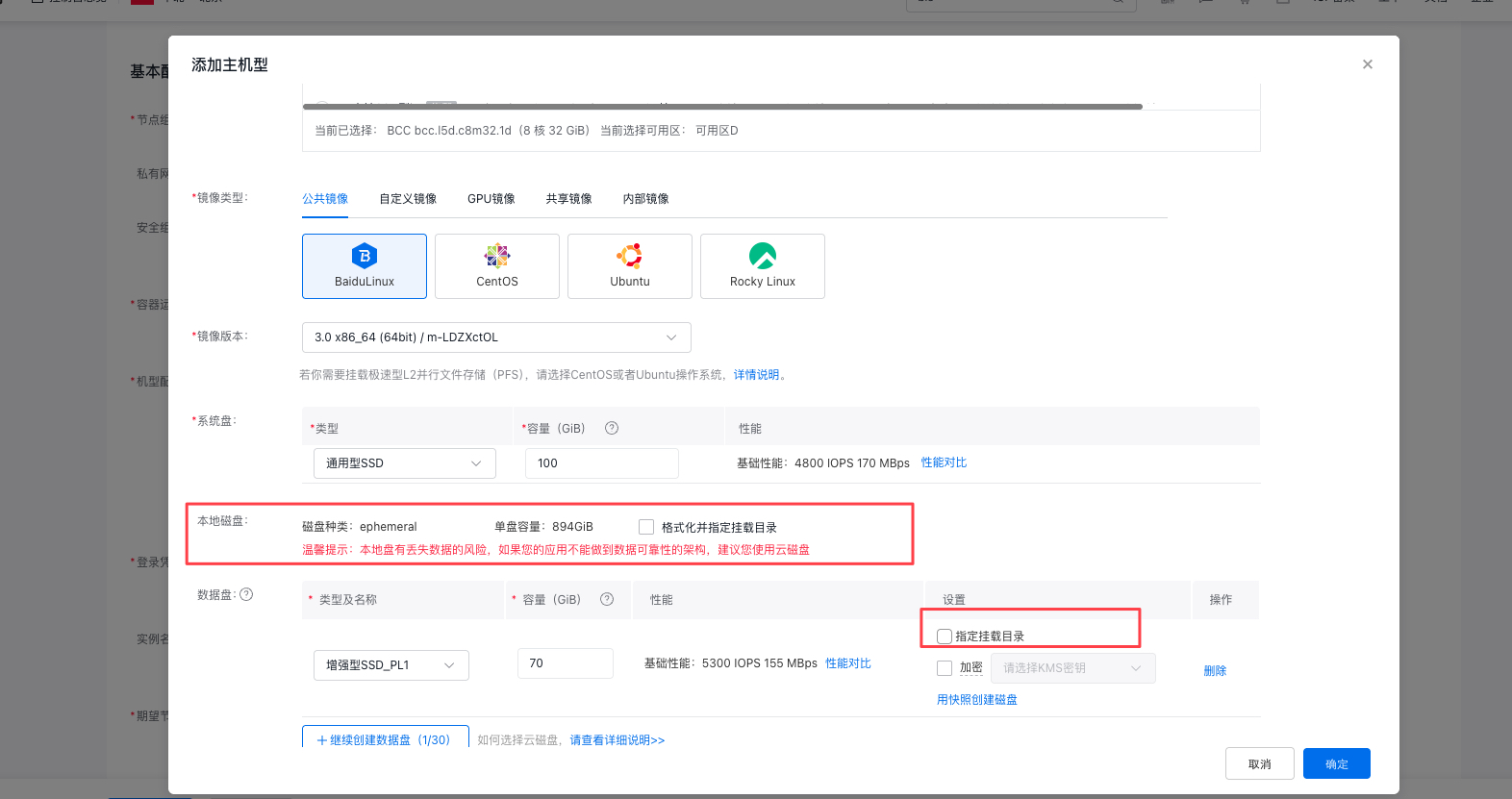The width and height of the screenshot is (1512, 799).
Task: Open the help icon next to system disk 容量
Action: [x=612, y=428]
